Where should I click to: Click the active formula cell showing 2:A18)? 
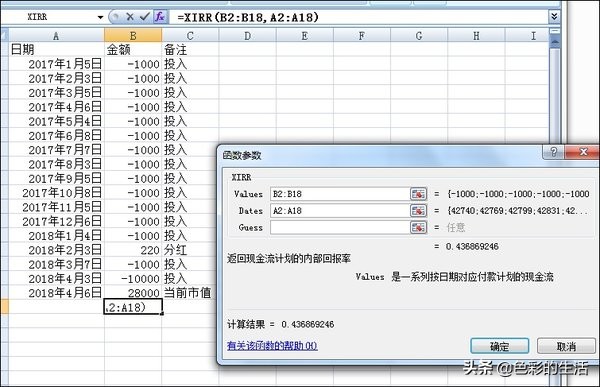coord(133,307)
